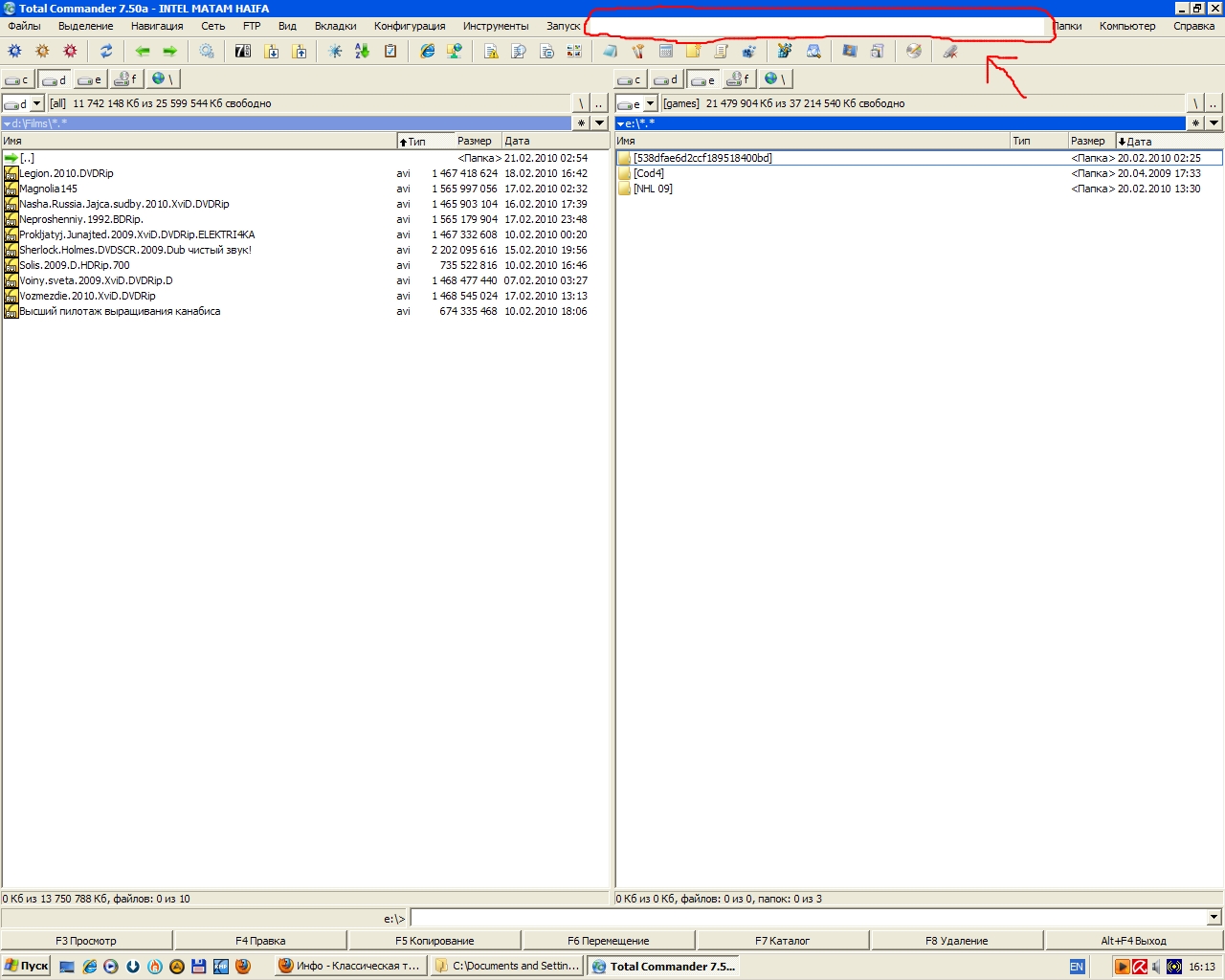Open the Инструменты menu

[495, 26]
